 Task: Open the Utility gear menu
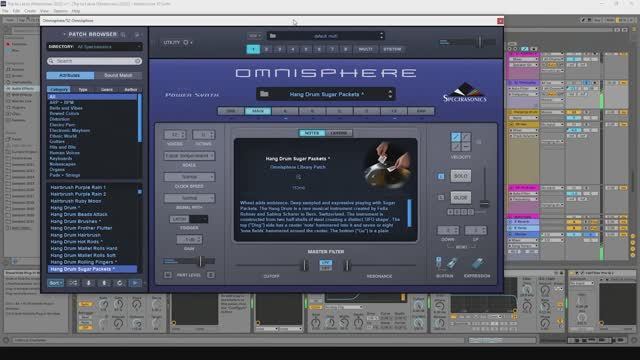point(186,42)
